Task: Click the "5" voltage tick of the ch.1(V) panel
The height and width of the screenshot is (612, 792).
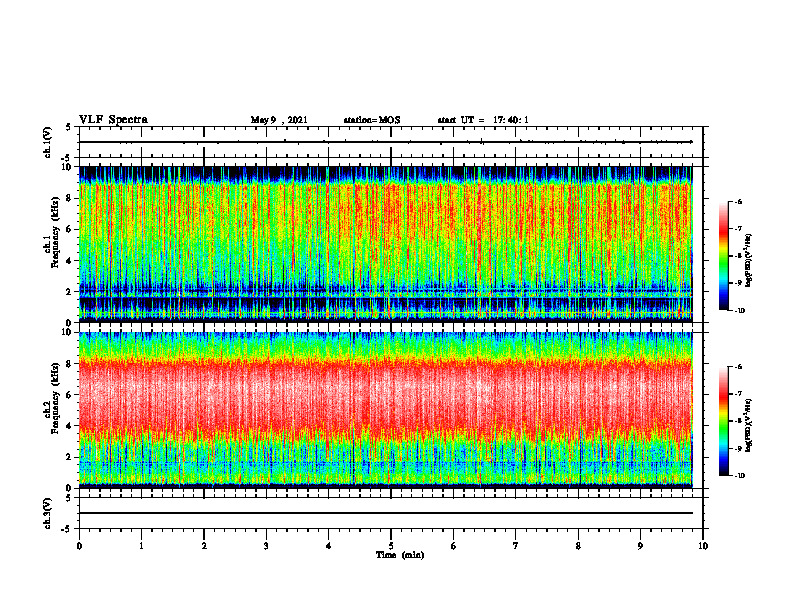Action: point(69,127)
